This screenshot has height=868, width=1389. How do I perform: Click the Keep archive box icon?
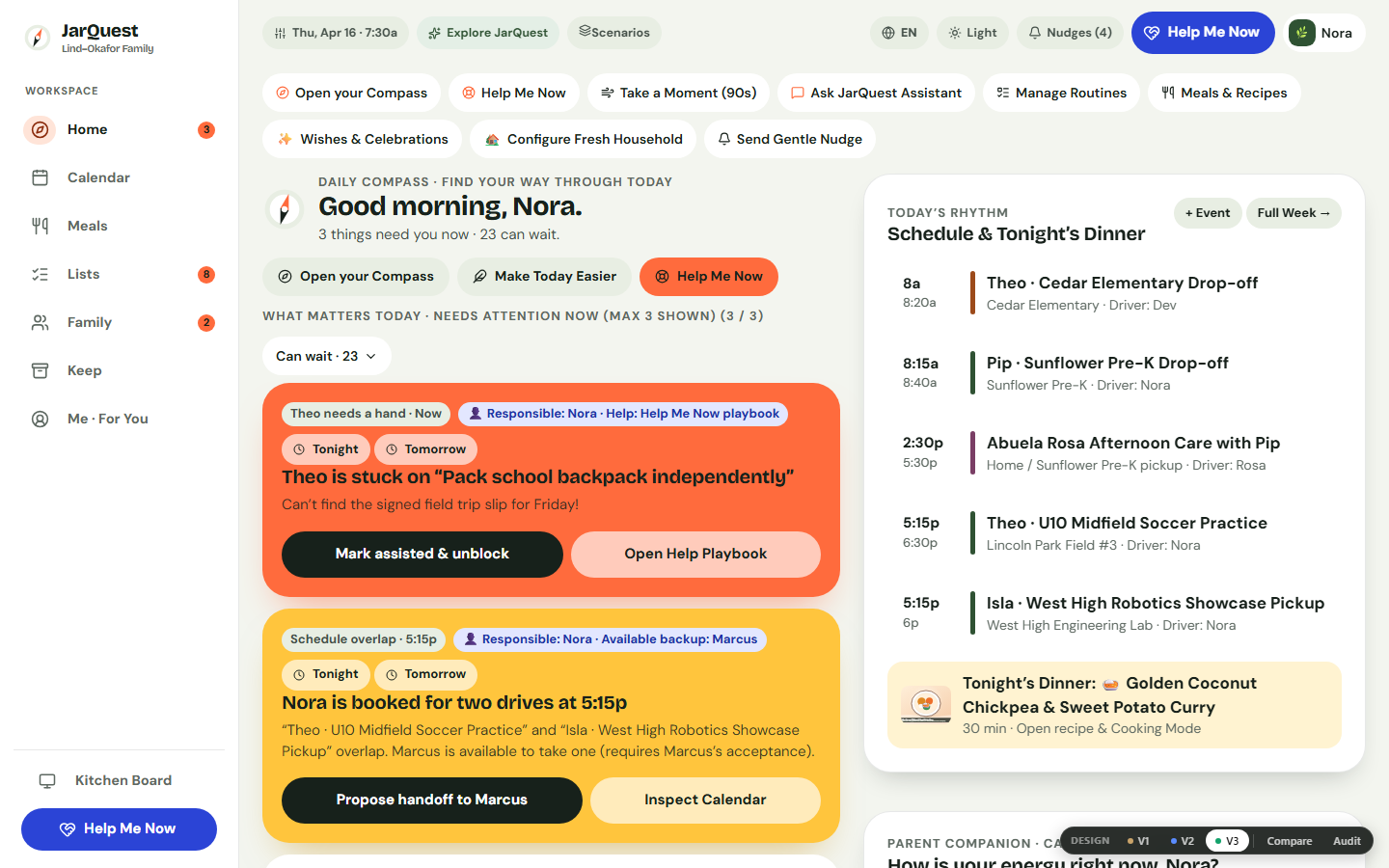pos(40,370)
